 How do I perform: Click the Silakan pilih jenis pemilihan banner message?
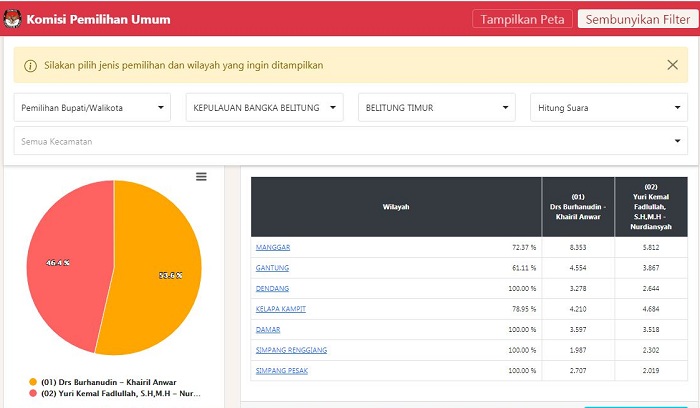(x=183, y=65)
